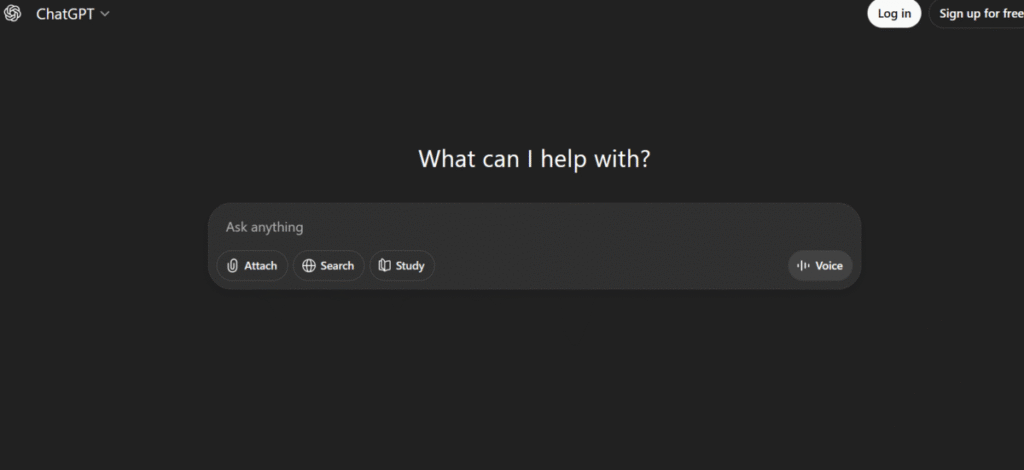
Task: Click the Voice text label
Action: pyautogui.click(x=829, y=266)
